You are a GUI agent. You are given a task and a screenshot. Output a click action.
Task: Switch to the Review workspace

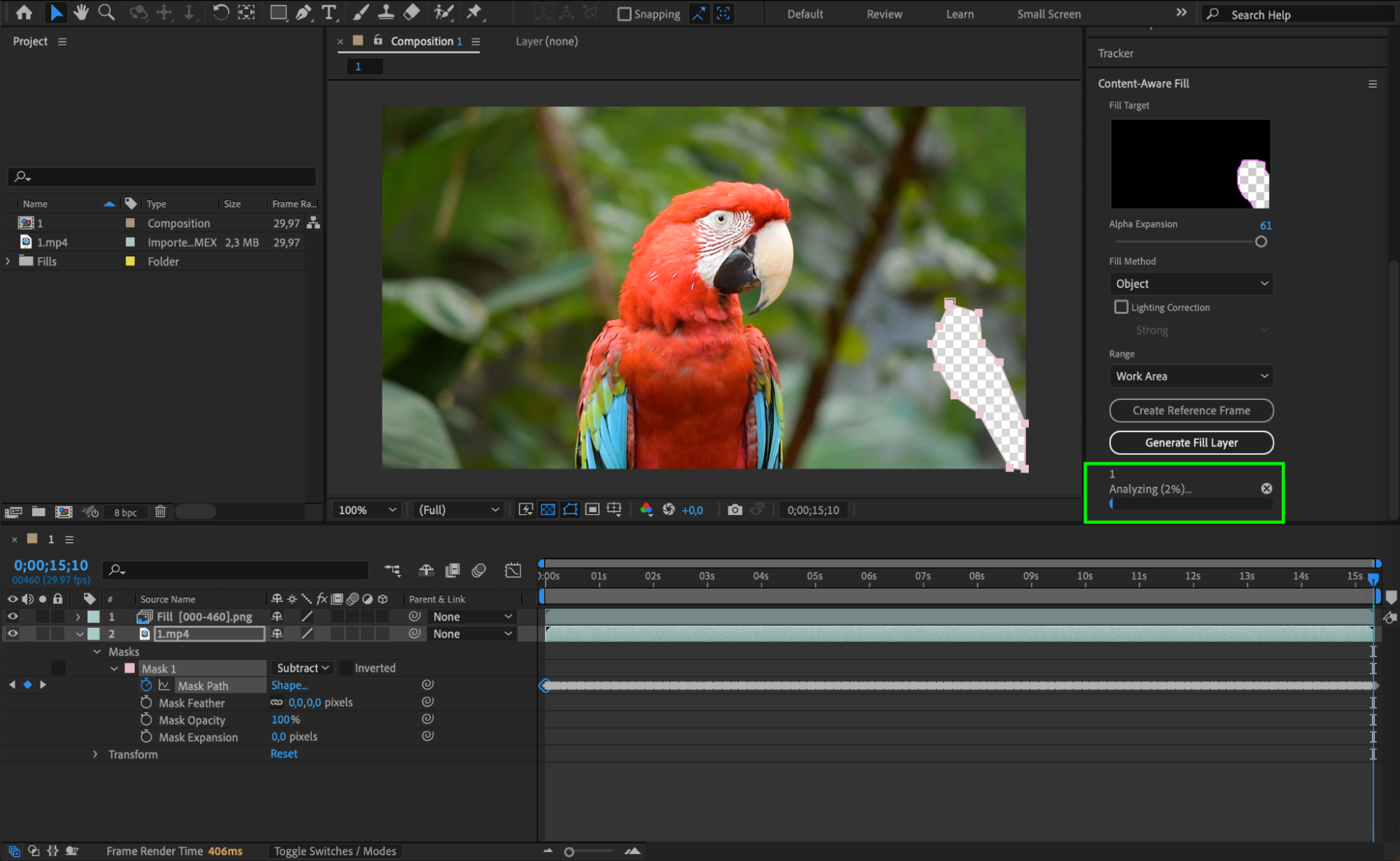point(884,14)
